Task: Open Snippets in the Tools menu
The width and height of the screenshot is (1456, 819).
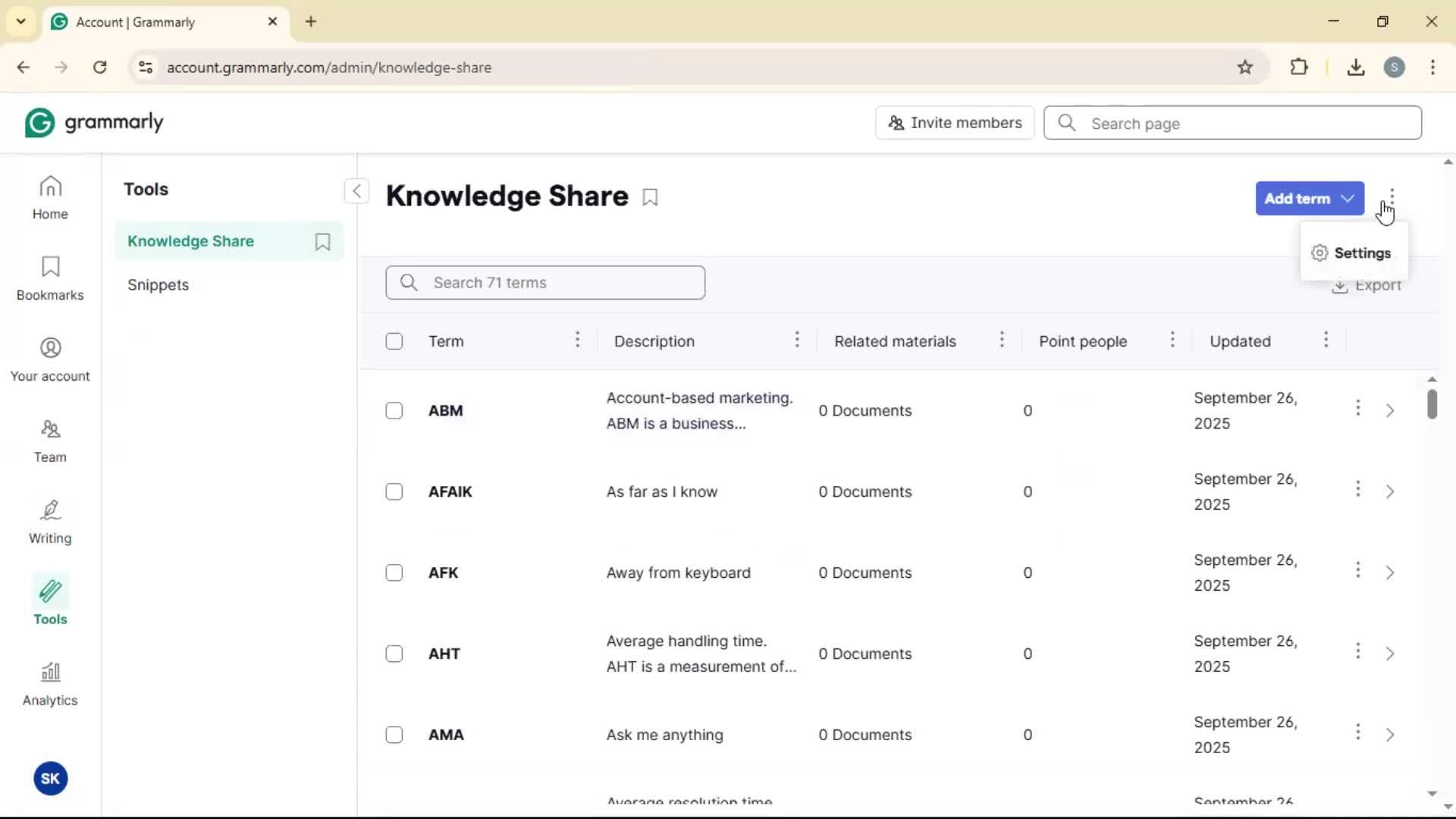Action: click(x=158, y=285)
